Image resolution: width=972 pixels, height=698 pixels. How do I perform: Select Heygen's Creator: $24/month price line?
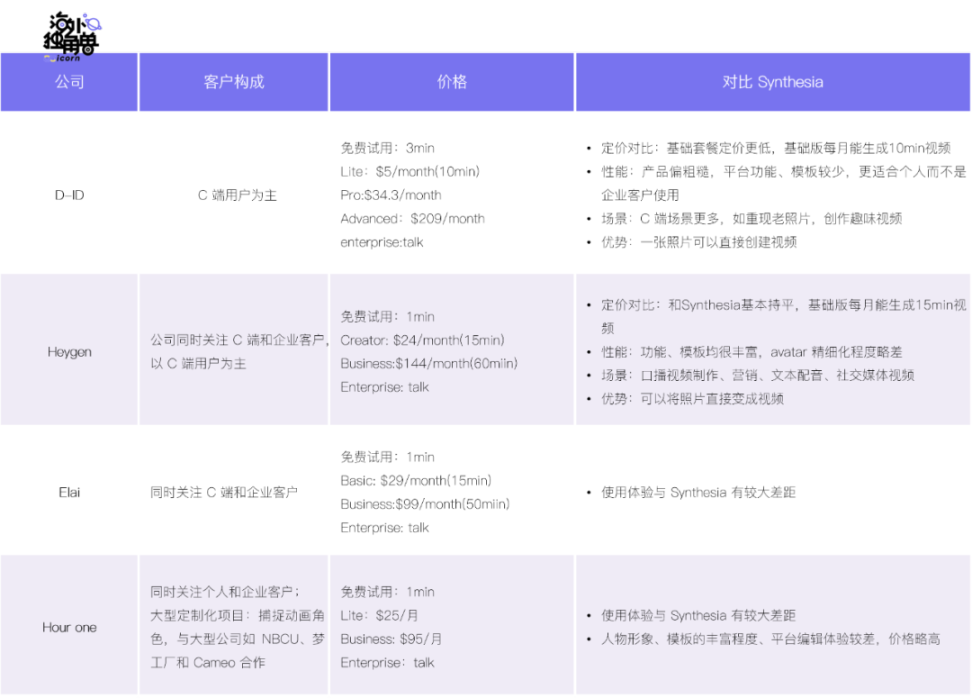tap(422, 340)
